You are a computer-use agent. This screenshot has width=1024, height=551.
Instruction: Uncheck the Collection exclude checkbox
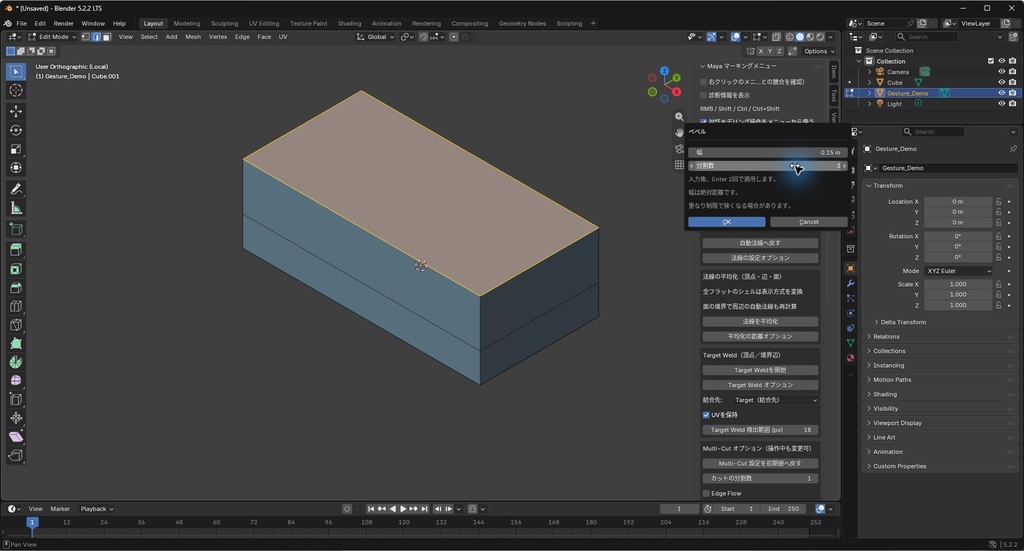[x=991, y=61]
